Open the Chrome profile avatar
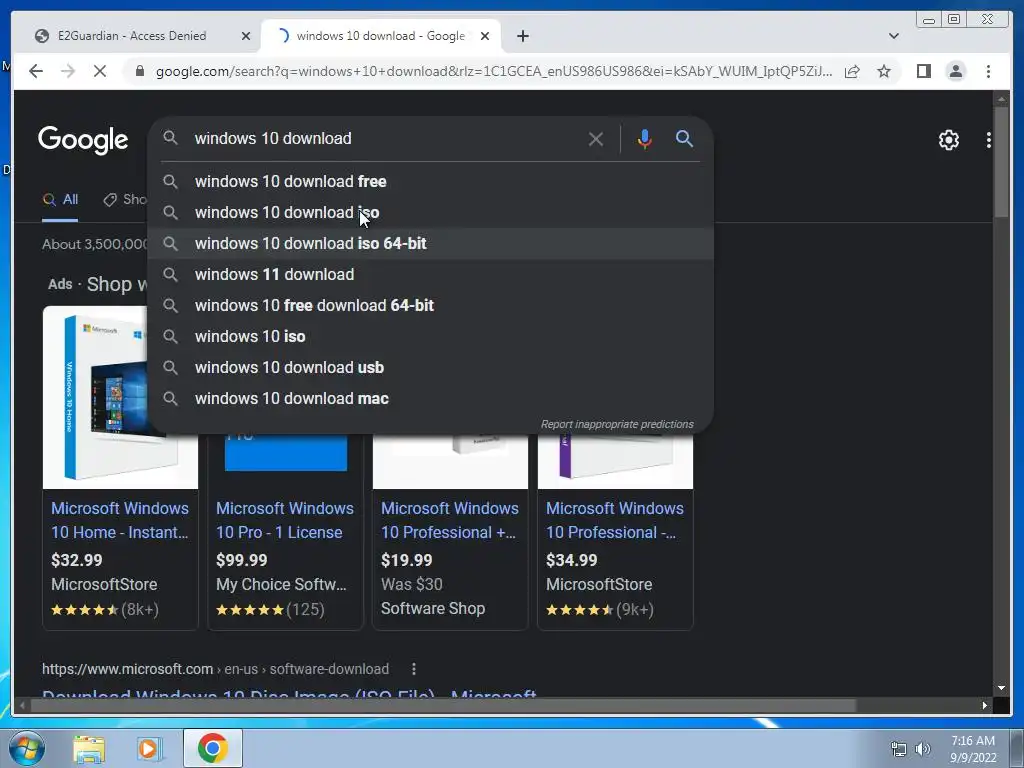 coord(955,71)
